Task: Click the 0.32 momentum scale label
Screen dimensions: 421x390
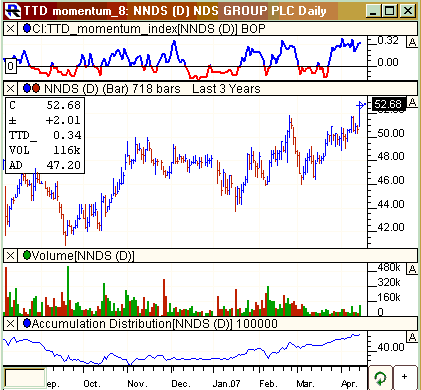Action: pos(388,41)
